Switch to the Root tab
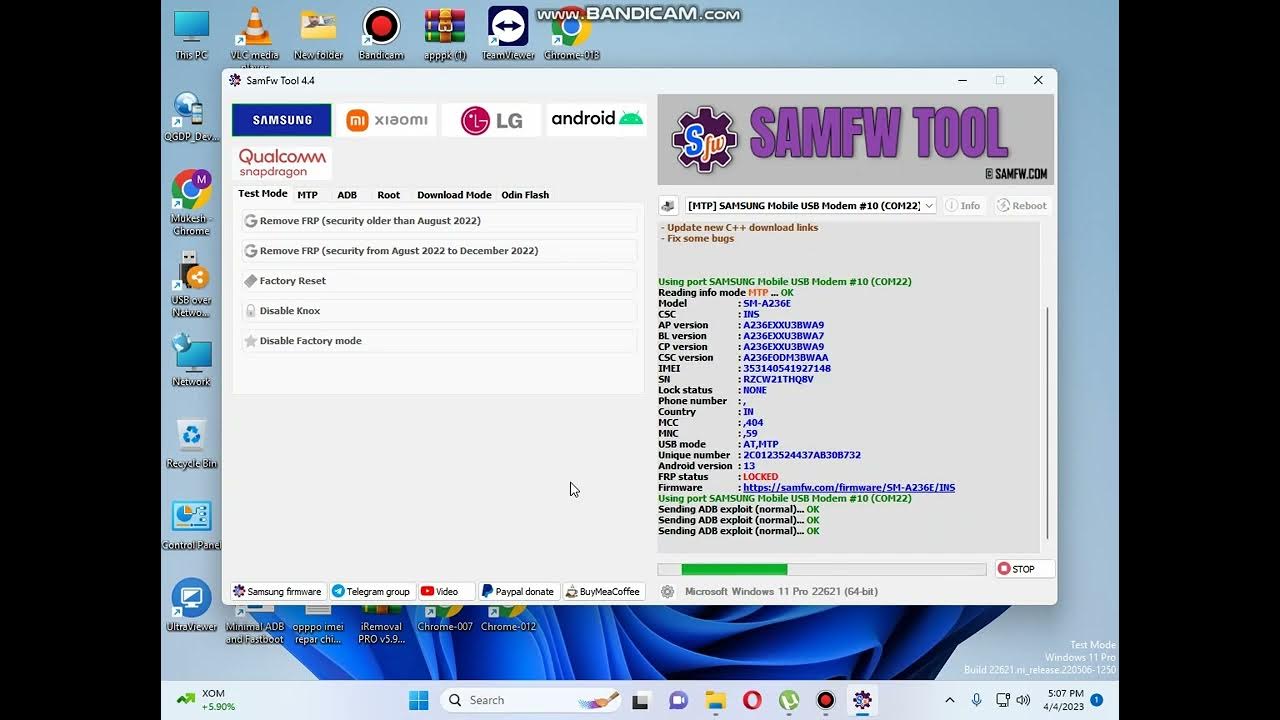Viewport: 1280px width, 720px height. [x=389, y=195]
